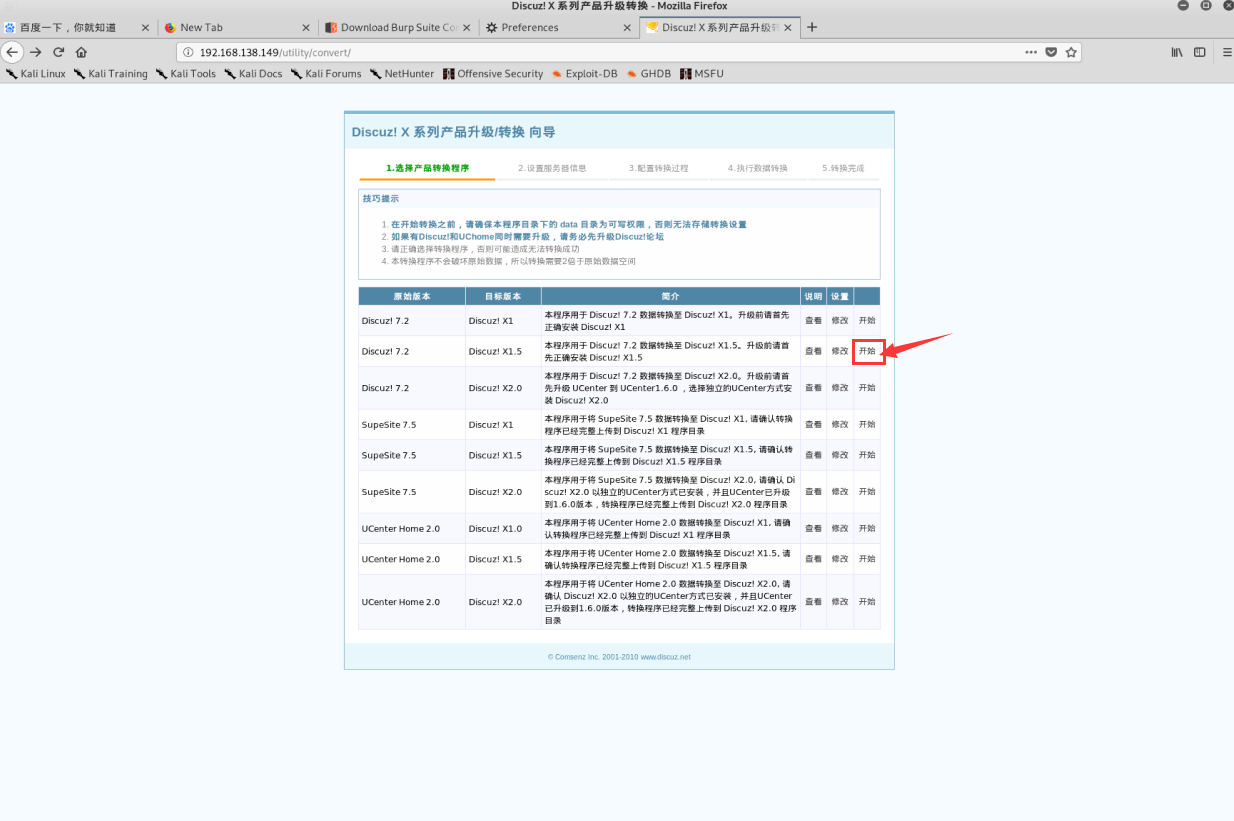Click 修改 for Discuz! 7.2 to X1.5
Image resolution: width=1234 pixels, height=821 pixels.
tap(840, 351)
